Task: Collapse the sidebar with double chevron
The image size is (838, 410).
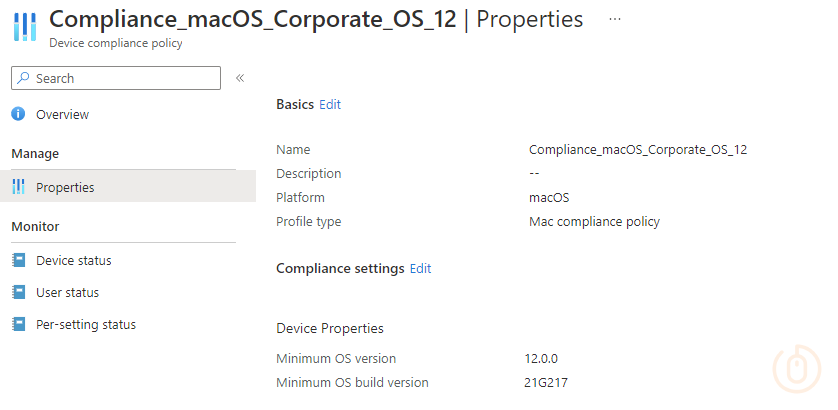Action: [240, 78]
